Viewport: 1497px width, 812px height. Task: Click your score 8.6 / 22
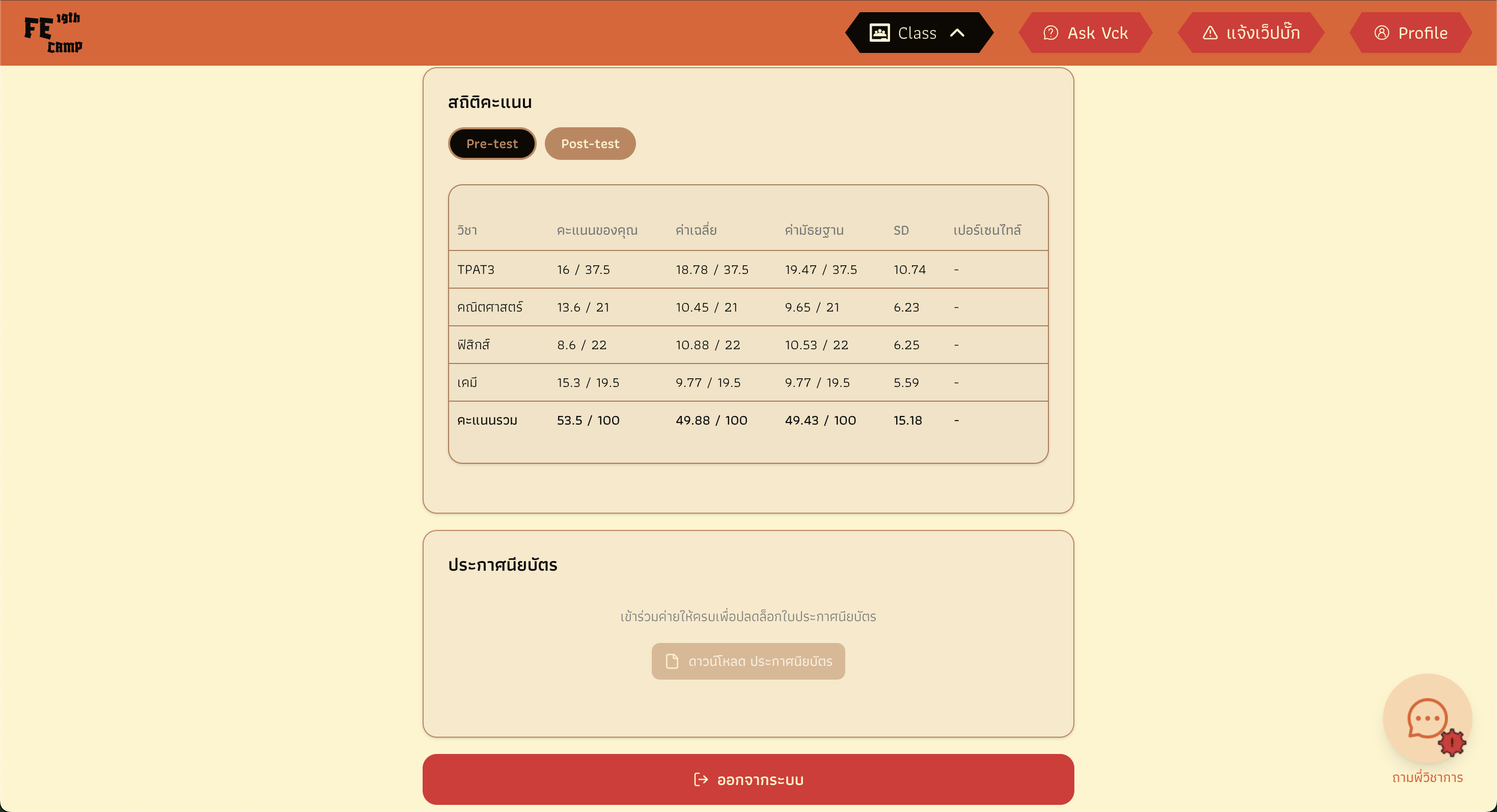[x=581, y=345]
